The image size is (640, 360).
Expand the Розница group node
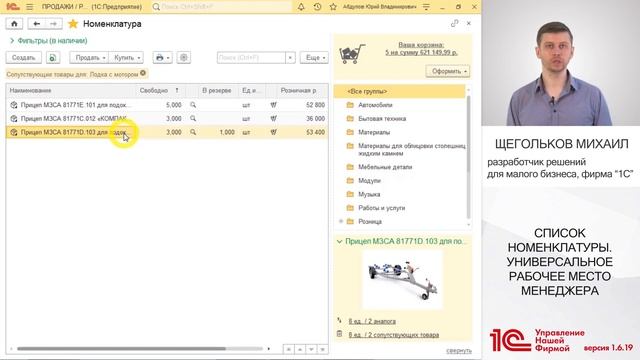pyautogui.click(x=341, y=221)
